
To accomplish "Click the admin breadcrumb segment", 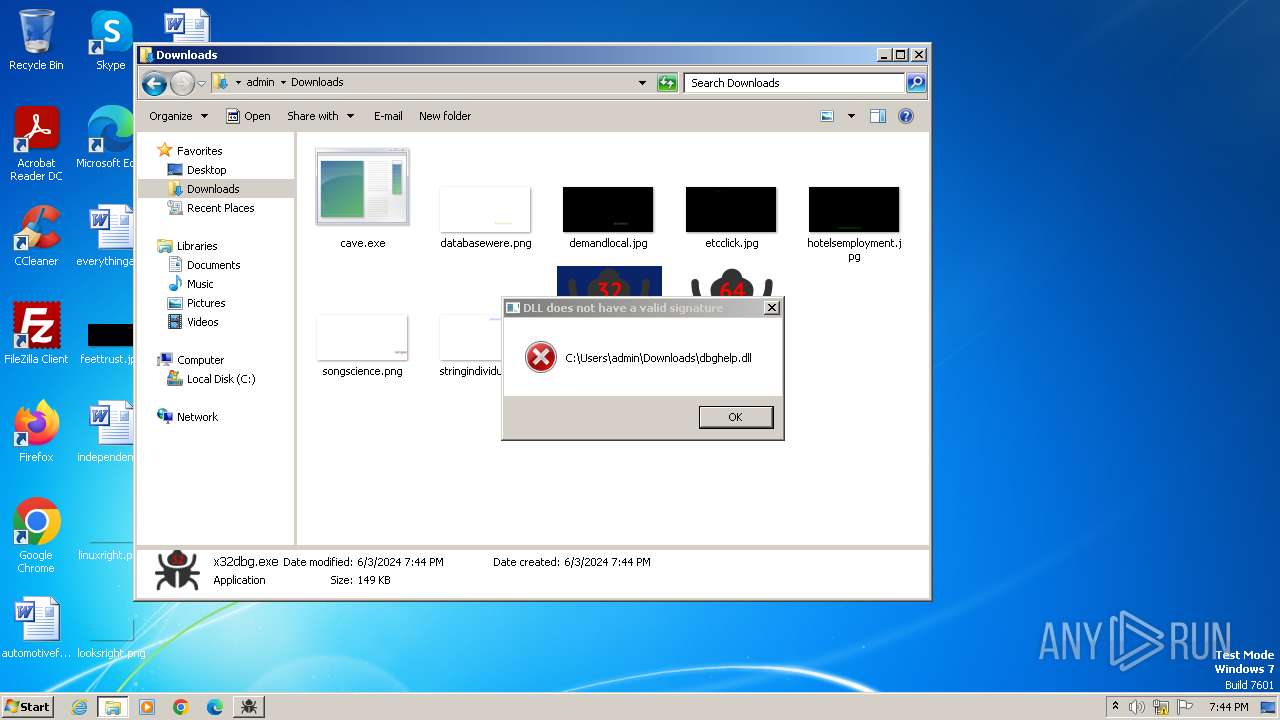I will pos(260,82).
